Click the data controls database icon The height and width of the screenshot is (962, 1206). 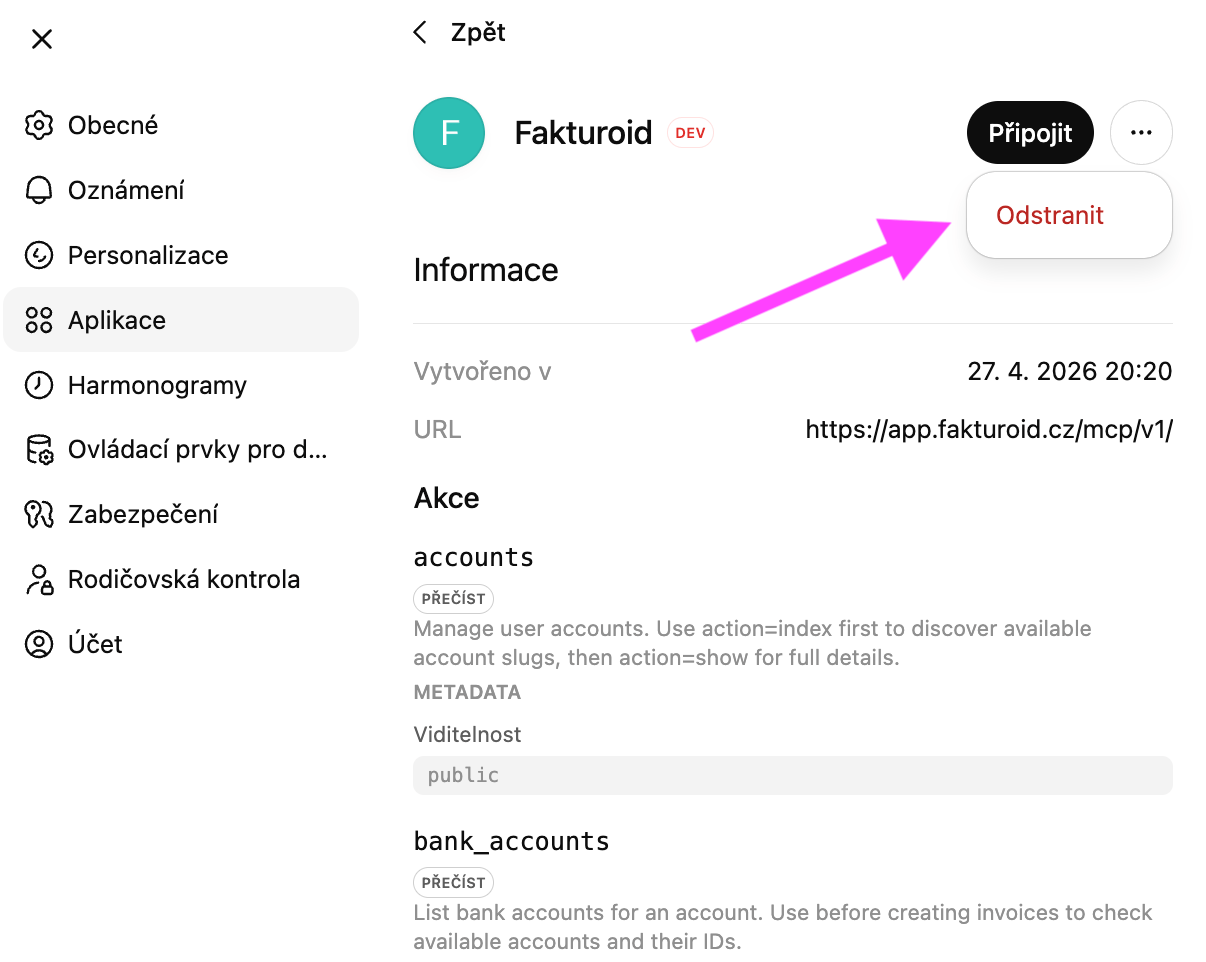click(38, 450)
